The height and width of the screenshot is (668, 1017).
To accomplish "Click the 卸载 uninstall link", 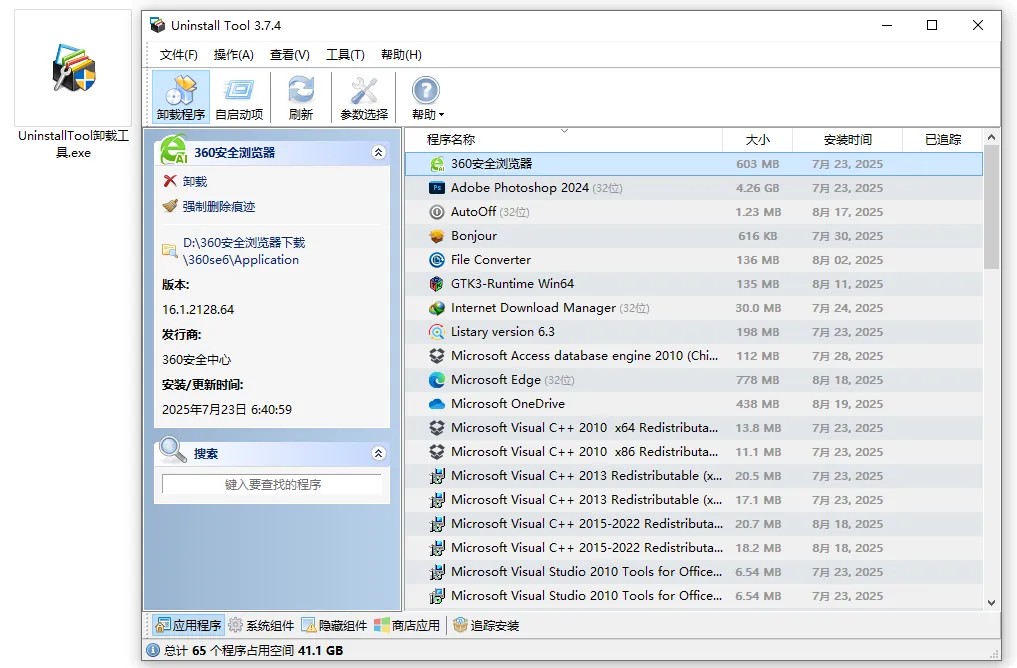I will pyautogui.click(x=194, y=182).
